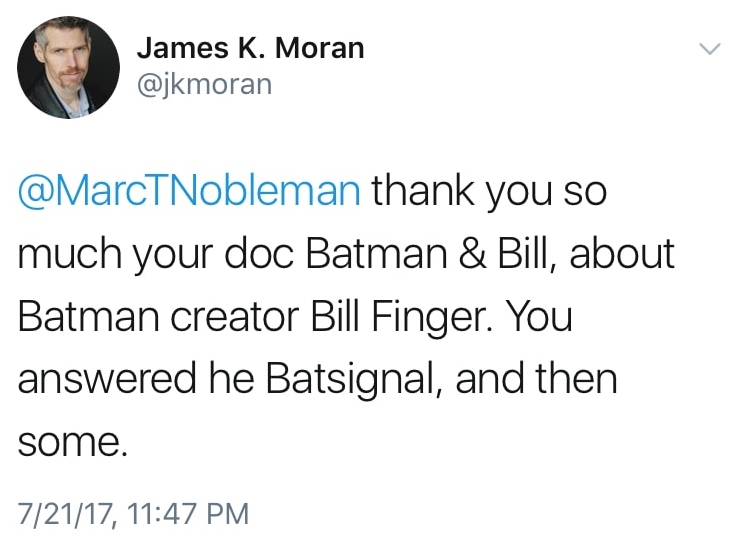Click the words "thank you so"

[x=489, y=191]
